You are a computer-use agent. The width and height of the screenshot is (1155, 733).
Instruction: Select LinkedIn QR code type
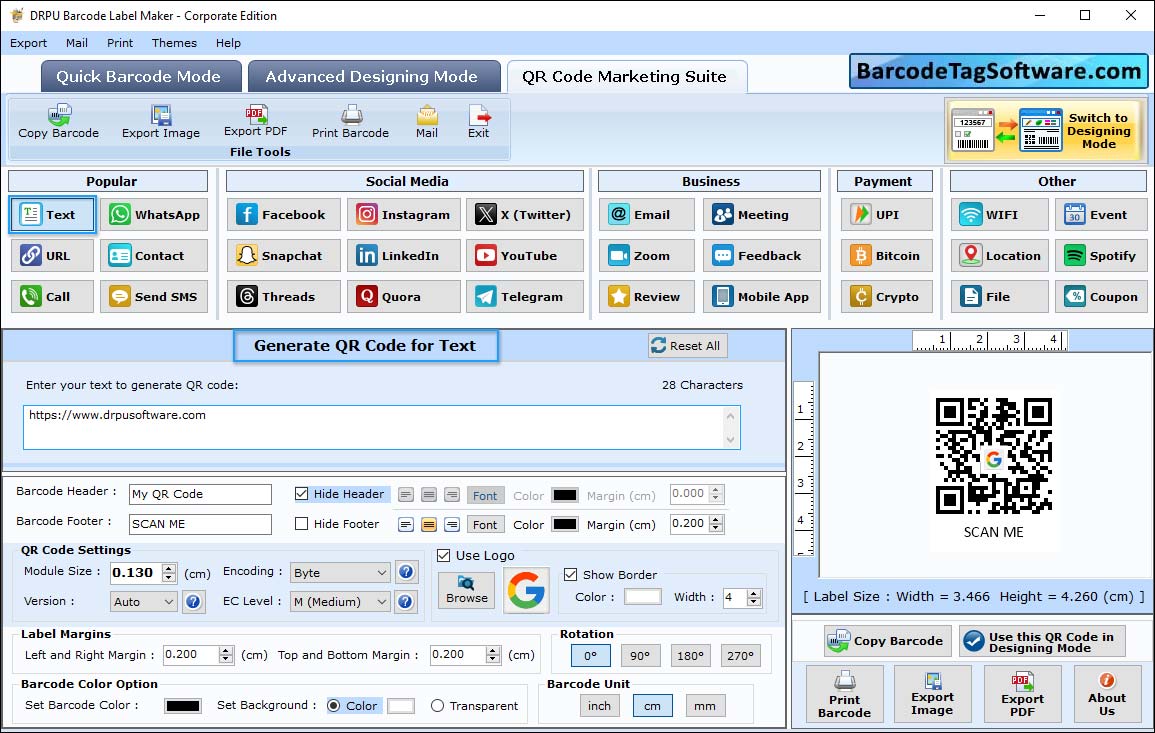click(x=404, y=256)
